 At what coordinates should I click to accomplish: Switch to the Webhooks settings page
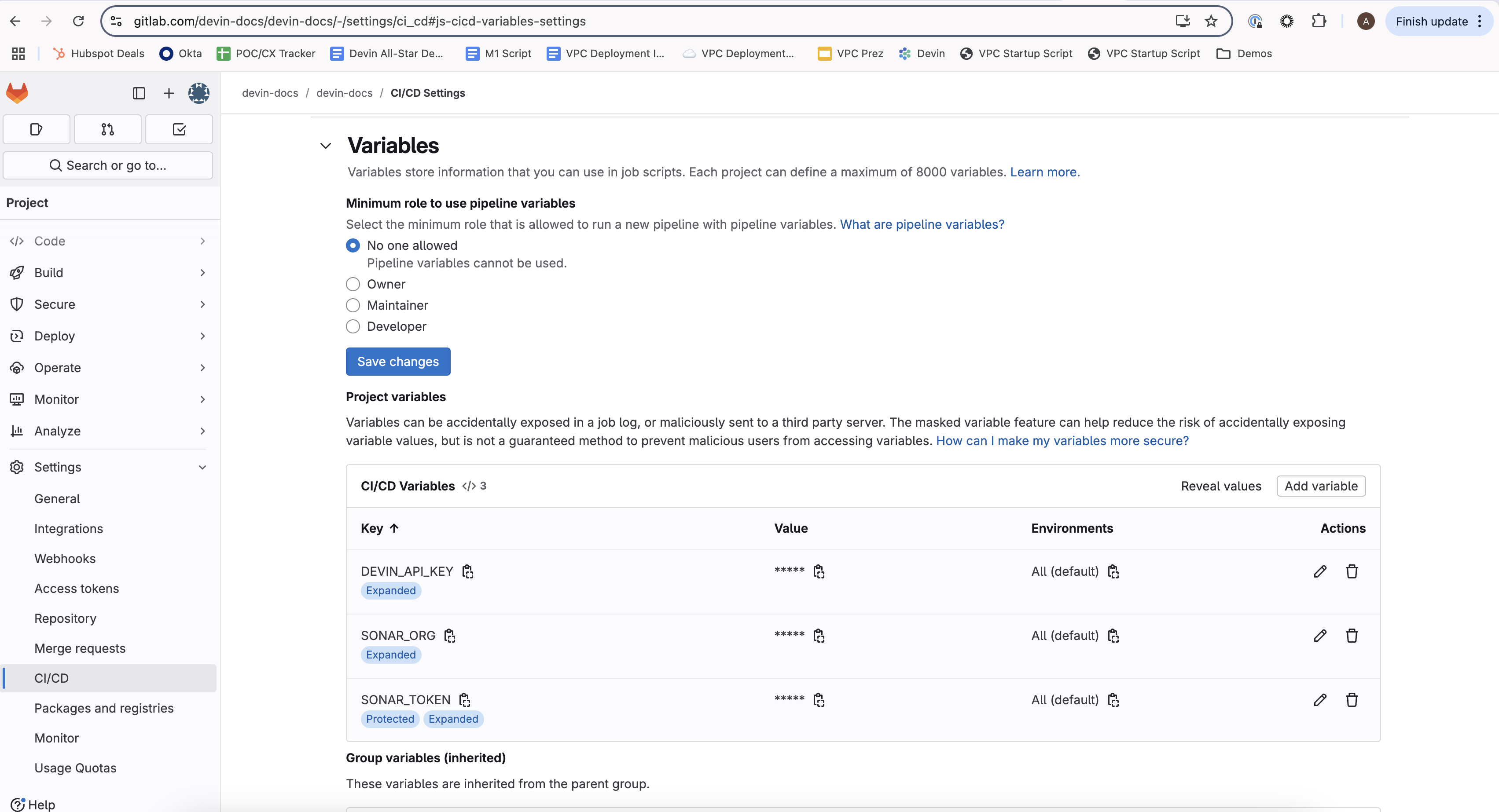[x=65, y=558]
